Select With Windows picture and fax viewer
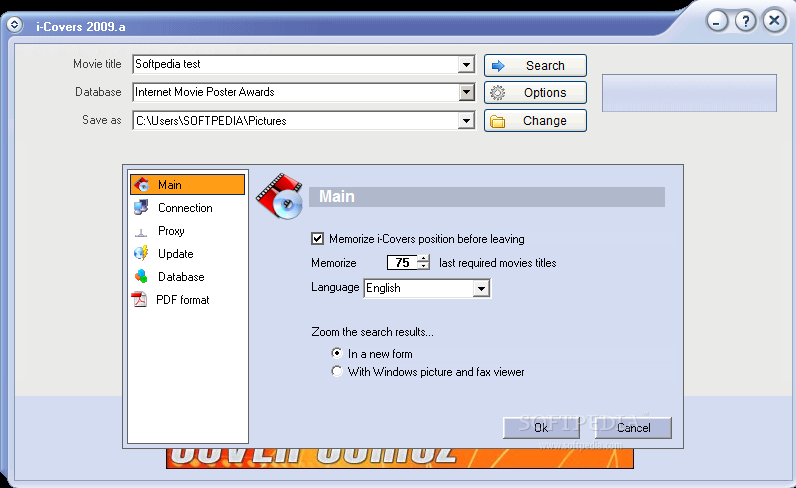This screenshot has height=488, width=796. pyautogui.click(x=337, y=371)
